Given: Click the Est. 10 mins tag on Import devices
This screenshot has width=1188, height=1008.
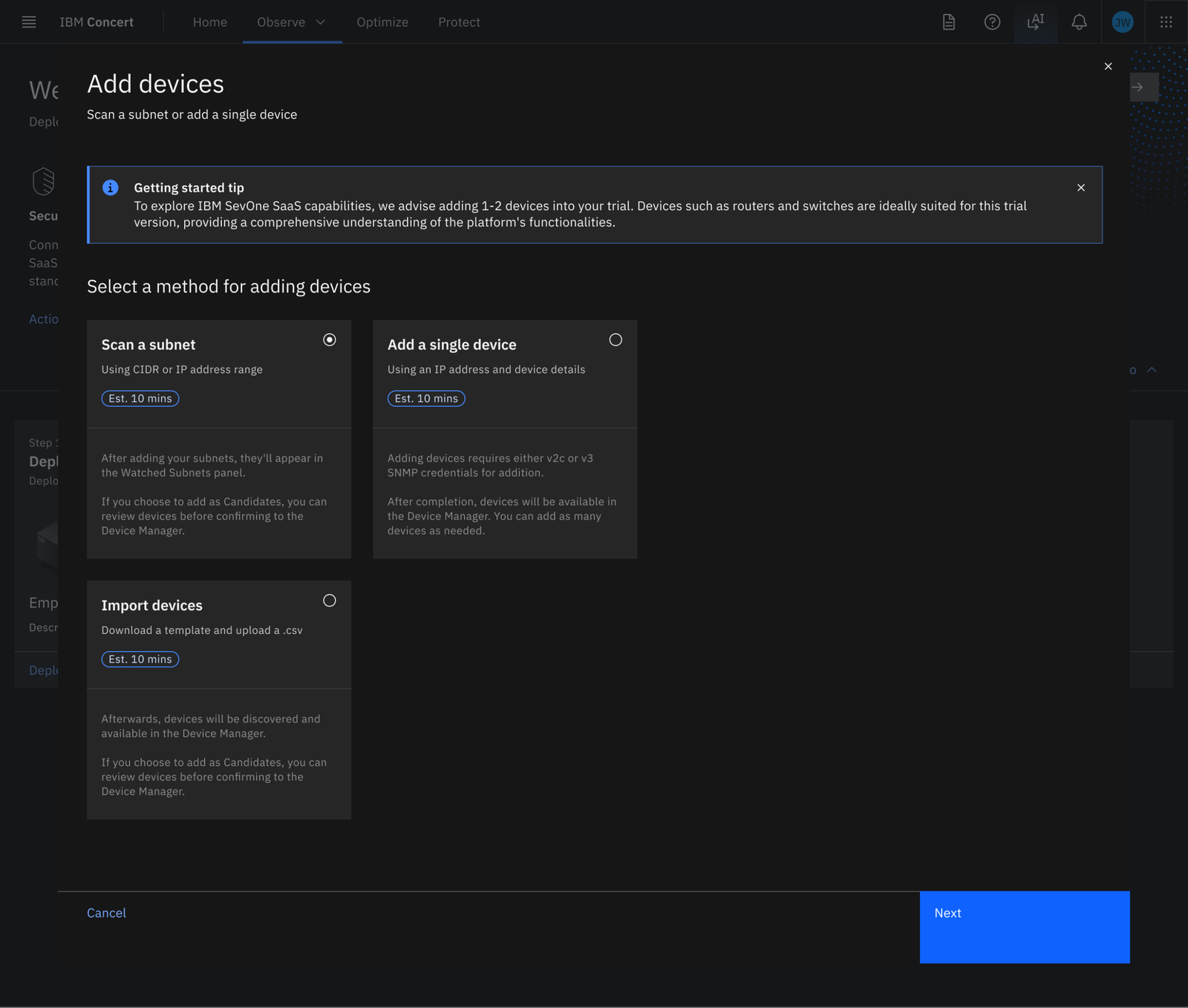Looking at the screenshot, I should point(140,659).
